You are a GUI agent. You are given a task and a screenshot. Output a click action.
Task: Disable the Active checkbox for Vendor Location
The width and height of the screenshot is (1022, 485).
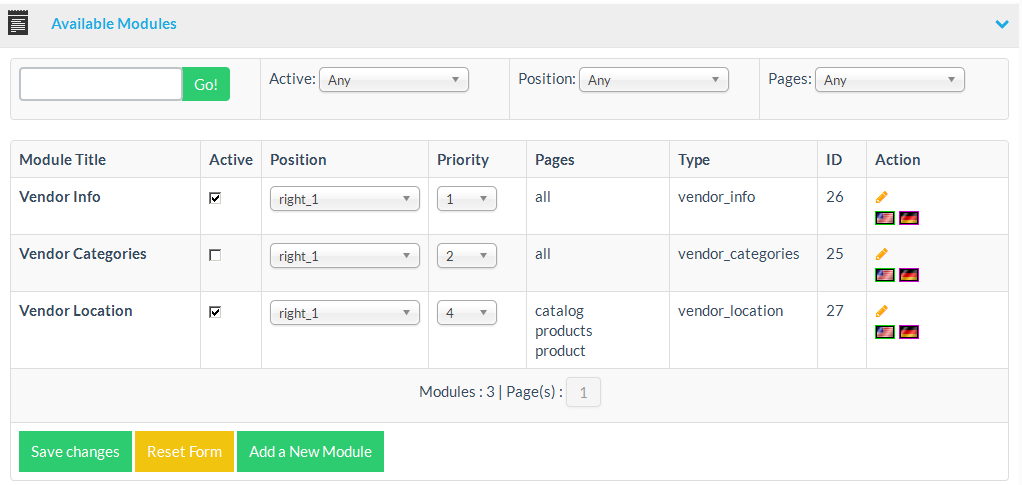point(215,312)
